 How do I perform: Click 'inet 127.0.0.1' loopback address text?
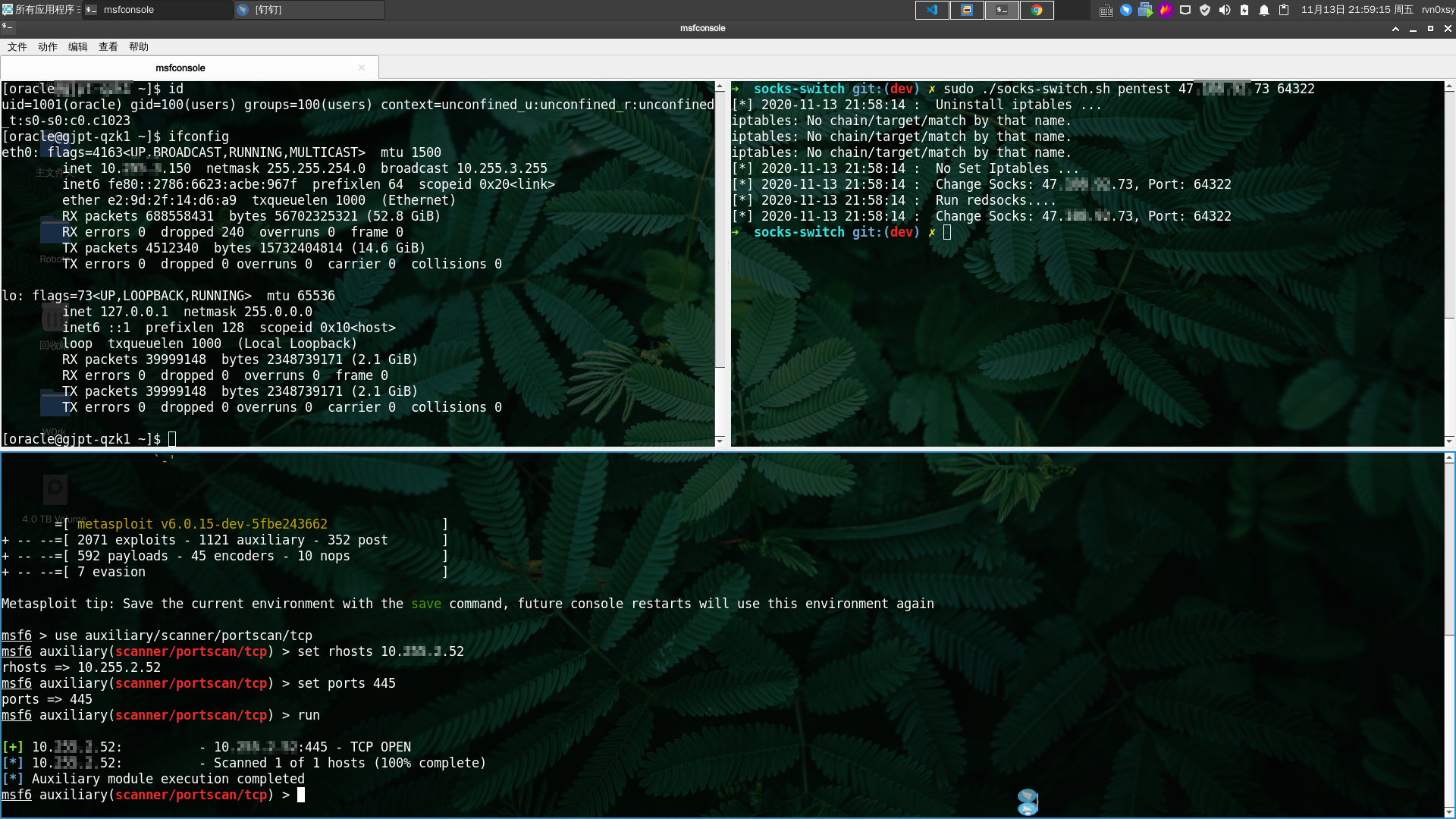tap(115, 312)
